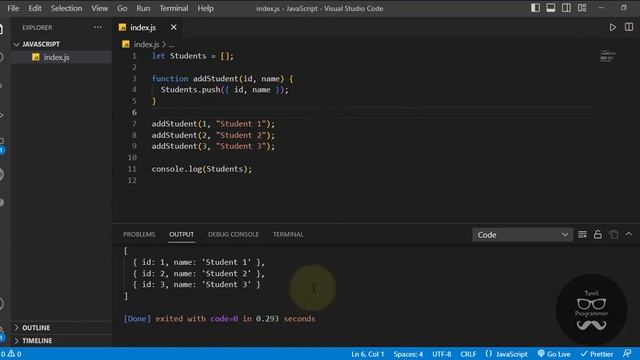Open the Terminal menu

click(174, 8)
